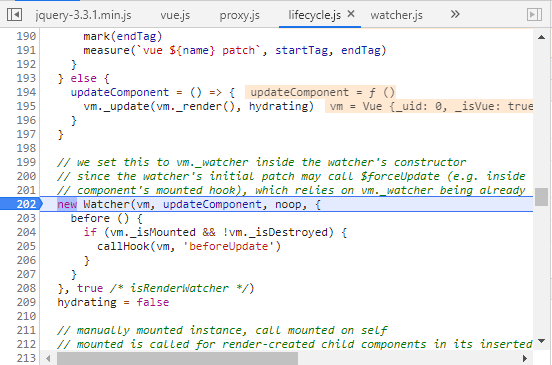Add a breakpoint at line number 205
The height and width of the screenshot is (365, 552).
(26, 246)
